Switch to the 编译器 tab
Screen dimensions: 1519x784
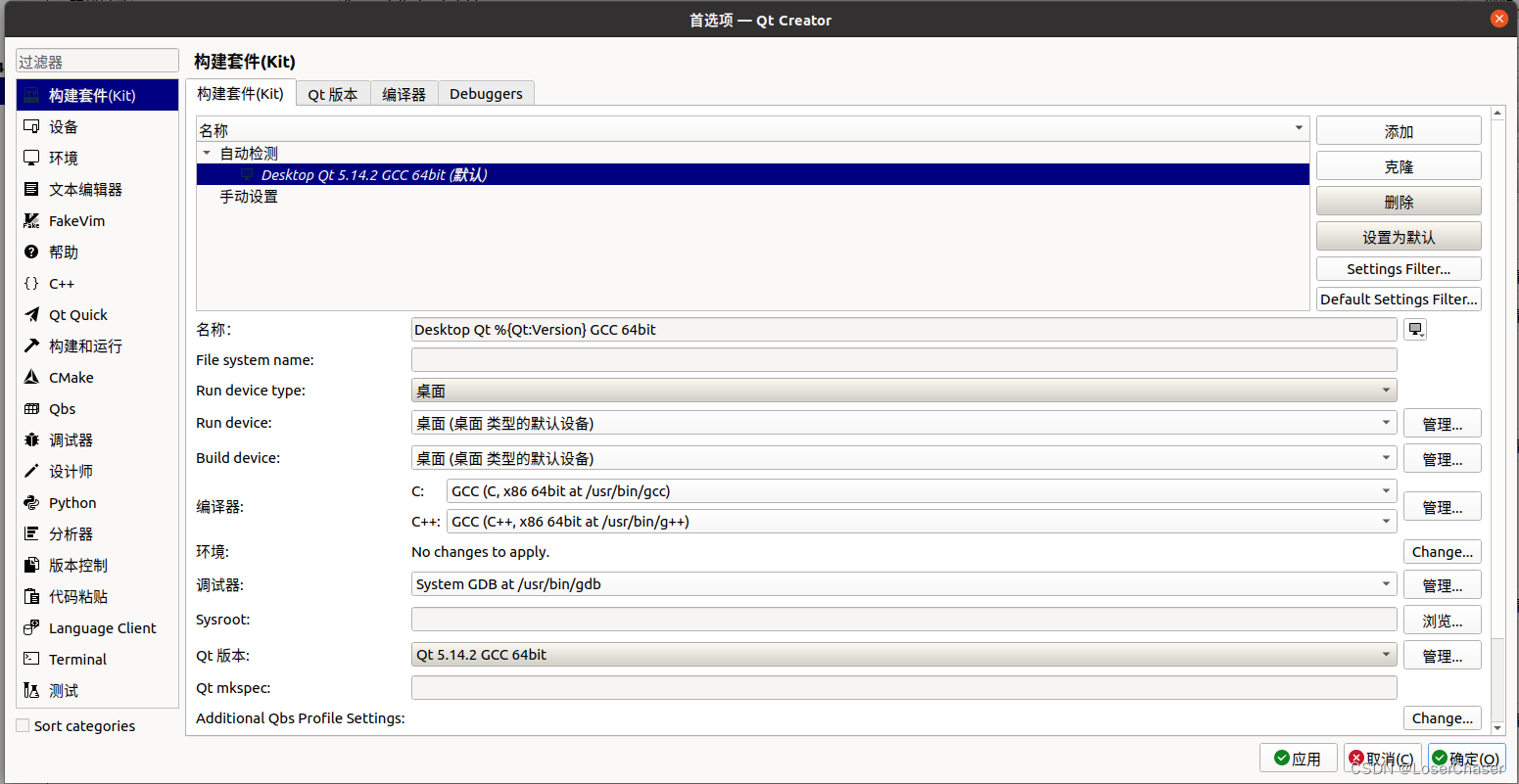point(404,94)
